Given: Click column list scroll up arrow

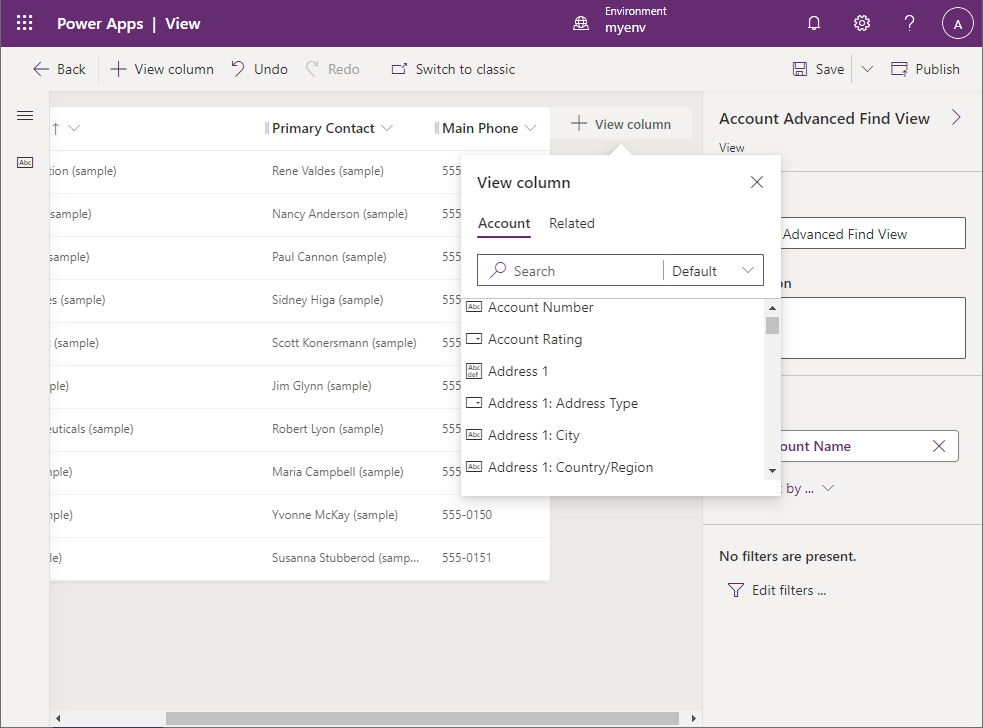Looking at the screenshot, I should [772, 308].
